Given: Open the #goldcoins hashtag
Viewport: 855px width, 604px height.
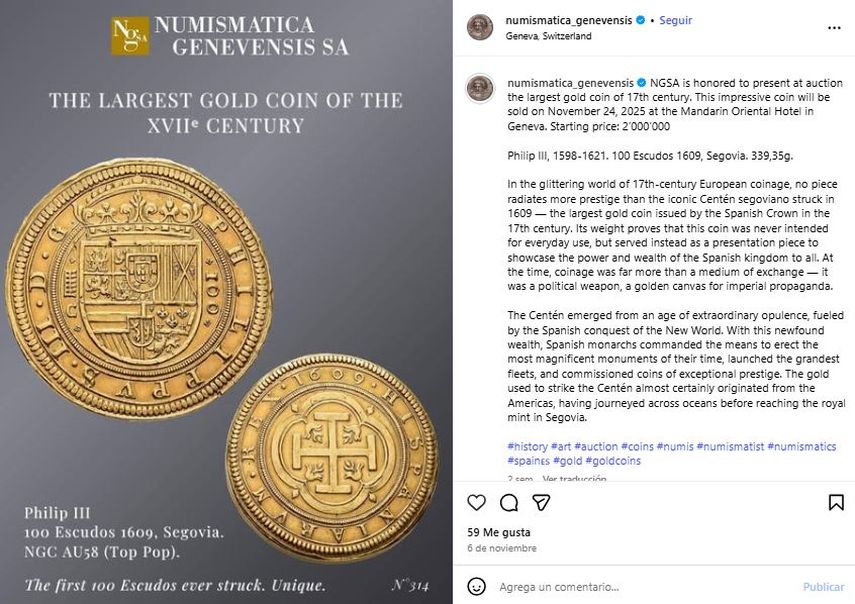Looking at the screenshot, I should click(x=615, y=461).
